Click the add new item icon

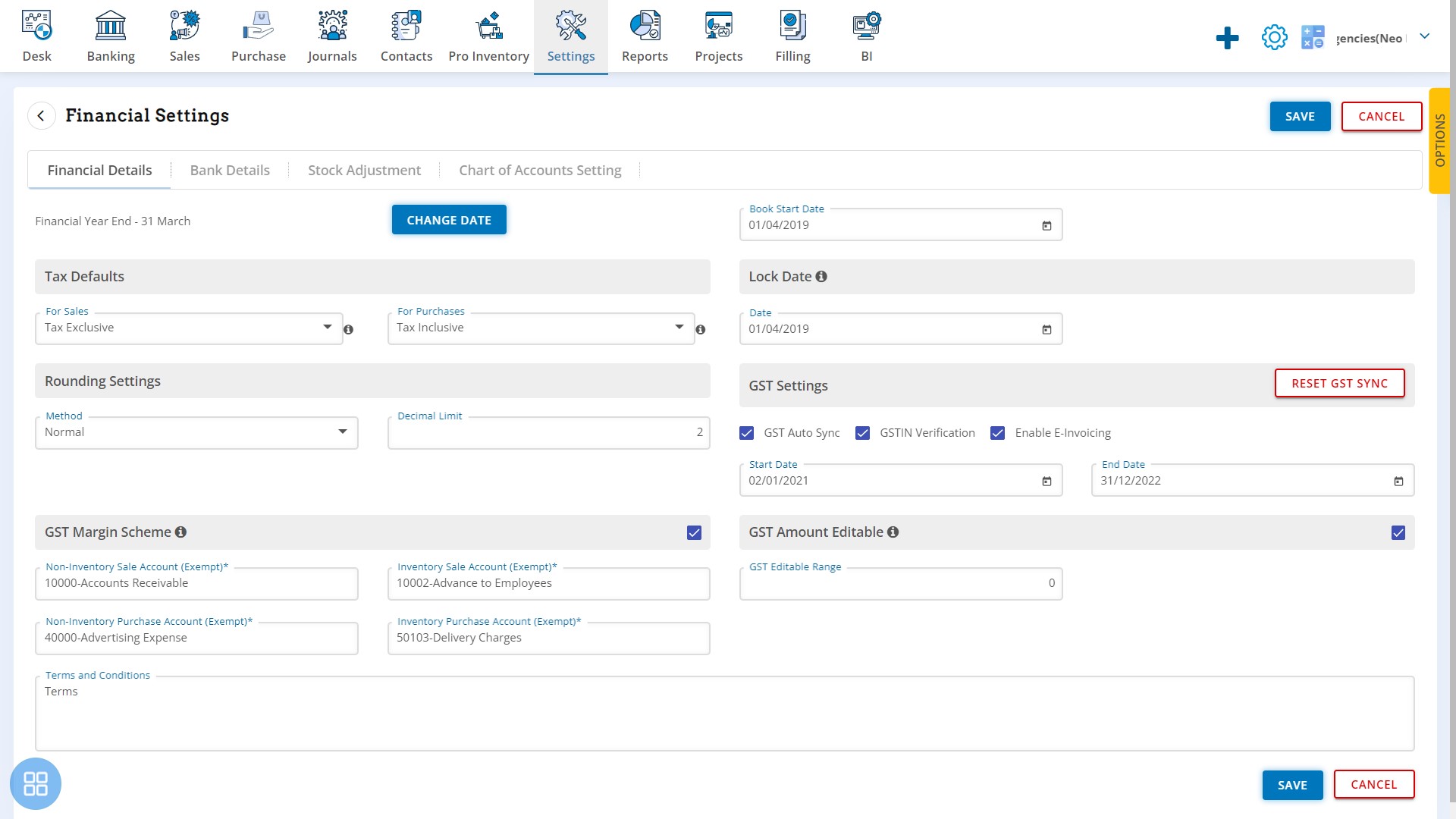click(x=1226, y=38)
